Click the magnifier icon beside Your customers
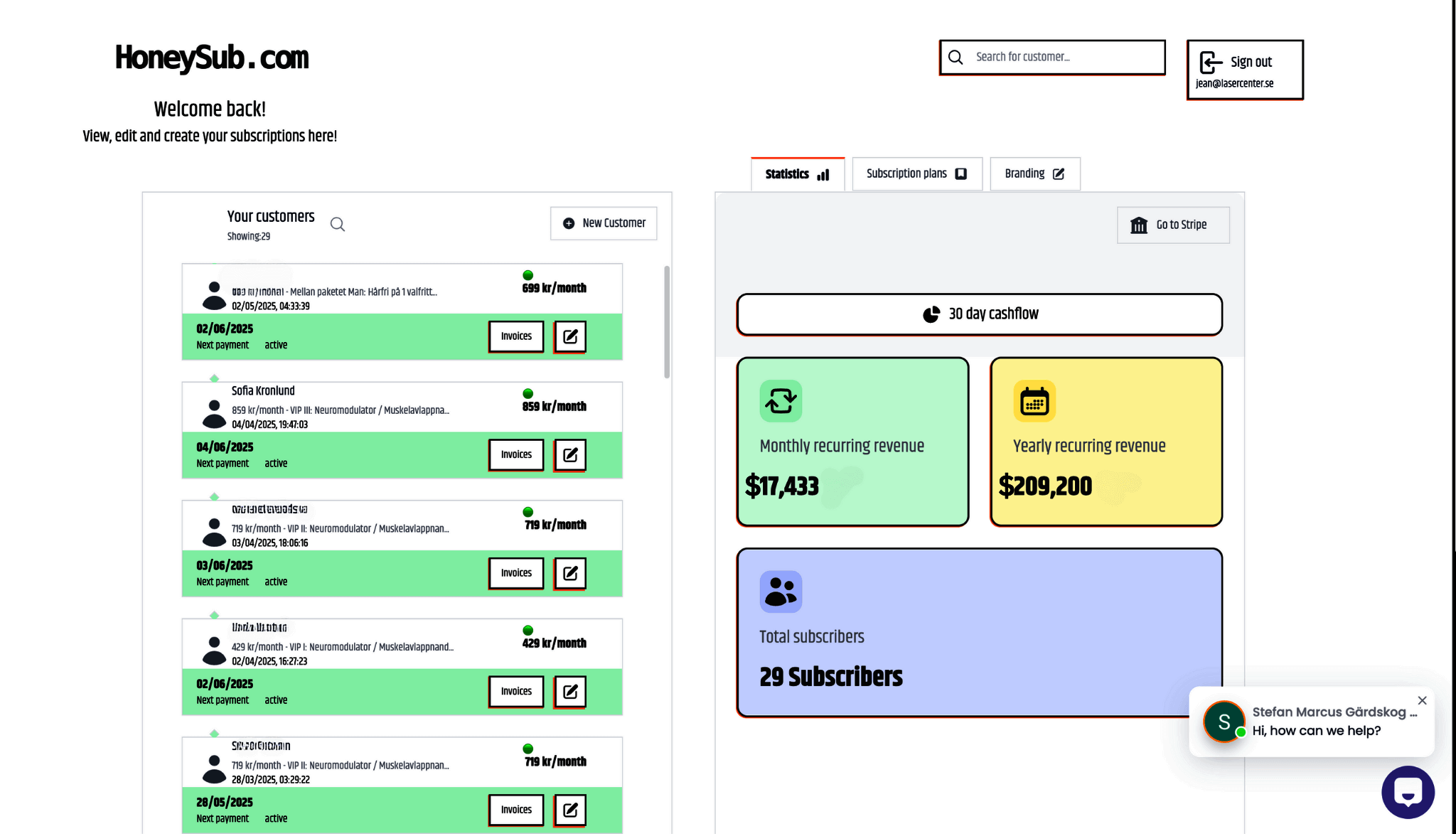 click(338, 225)
